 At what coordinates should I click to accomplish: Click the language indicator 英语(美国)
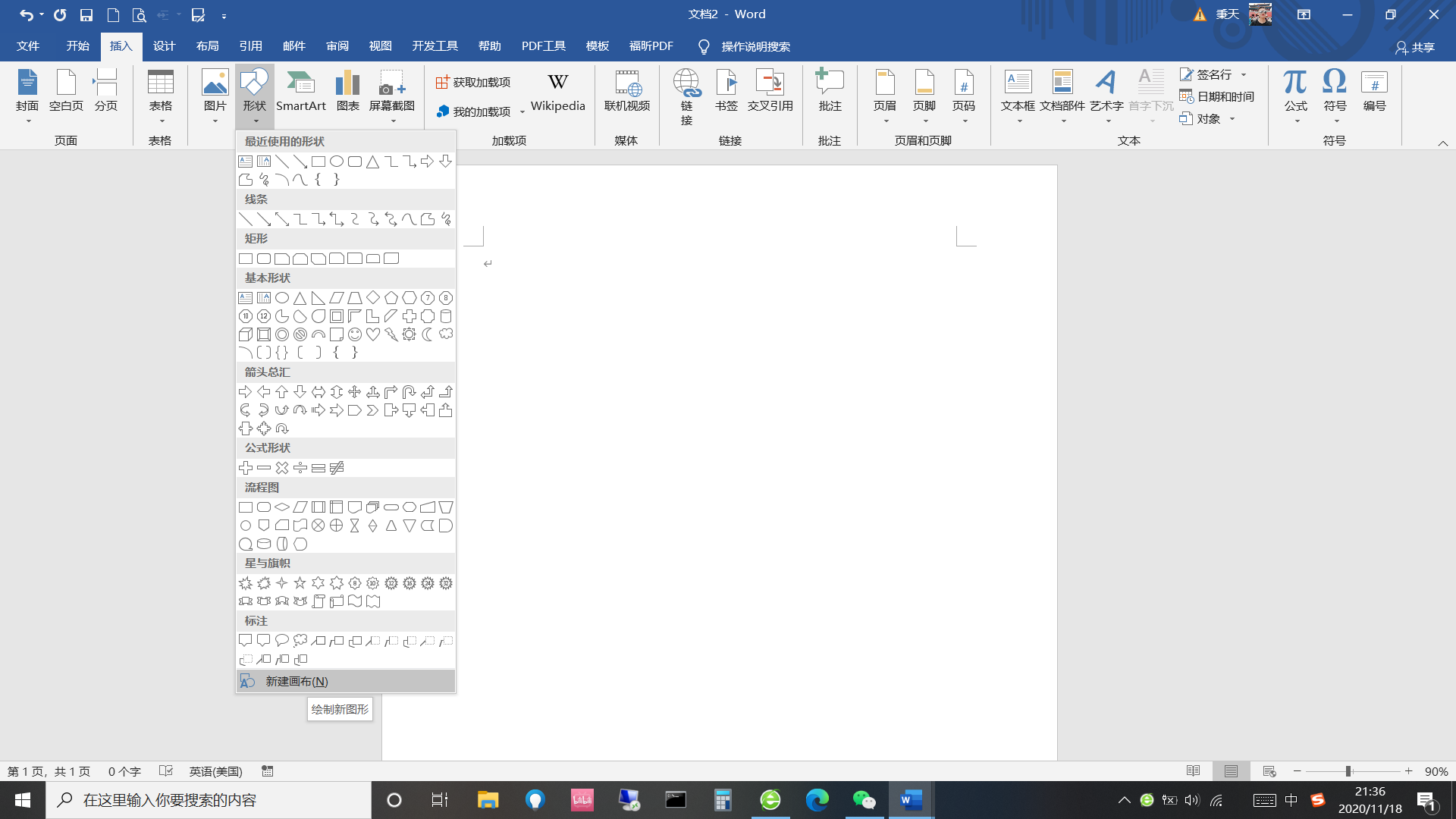215,771
